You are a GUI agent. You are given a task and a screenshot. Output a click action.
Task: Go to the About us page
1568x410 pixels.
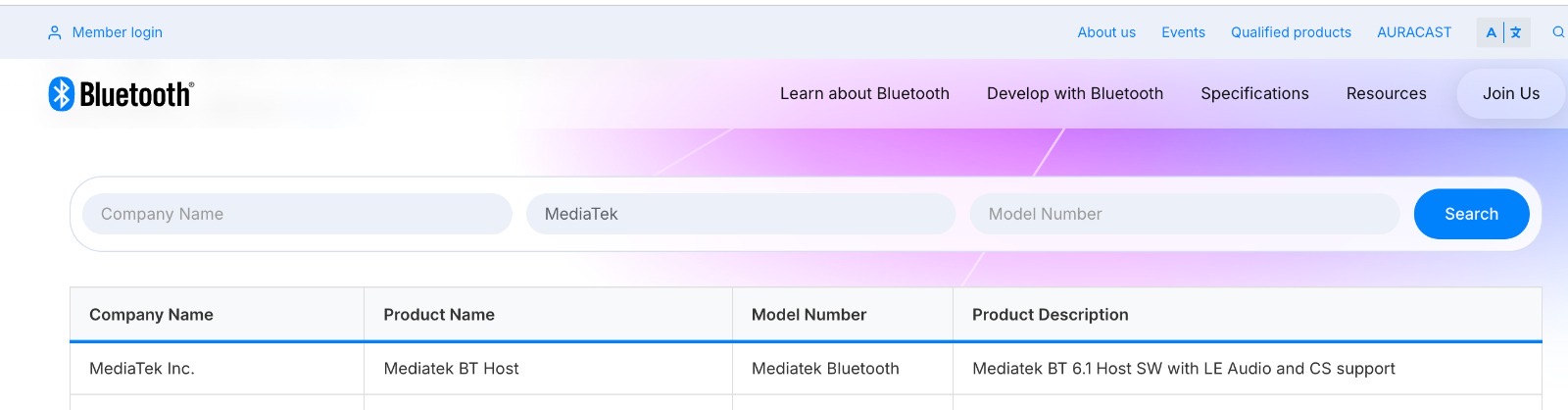[x=1106, y=32]
